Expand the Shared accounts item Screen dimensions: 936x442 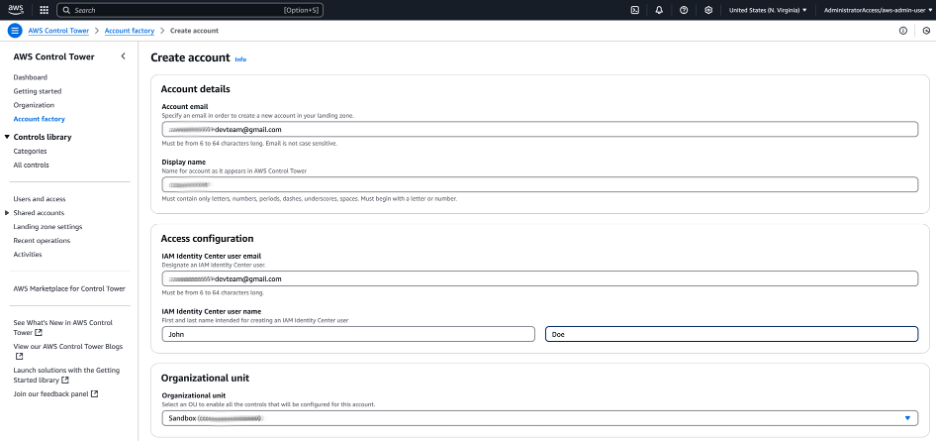(x=7, y=213)
